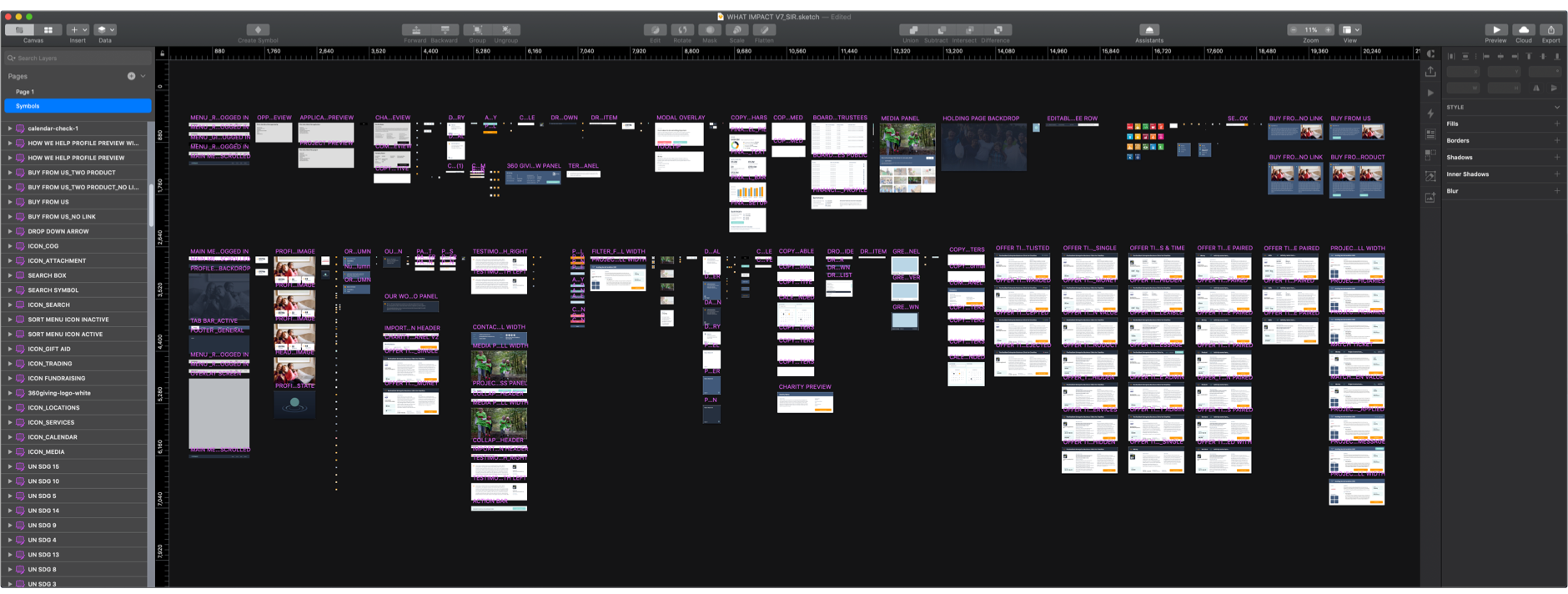This screenshot has height=594, width=1568.
Task: Expand the calendar-check-1 layer
Action: pyautogui.click(x=10, y=128)
